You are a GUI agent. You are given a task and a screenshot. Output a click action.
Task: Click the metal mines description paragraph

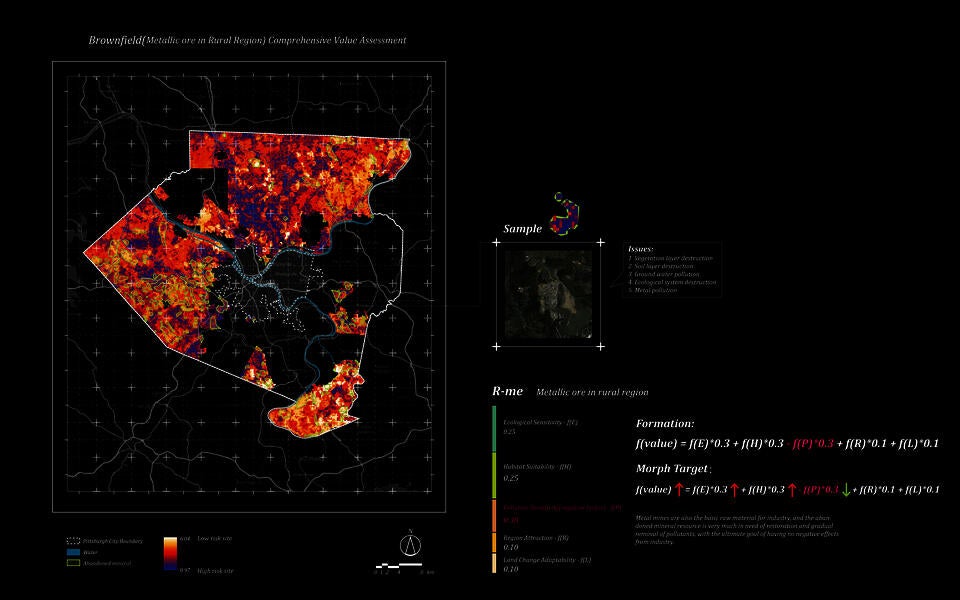(737, 530)
